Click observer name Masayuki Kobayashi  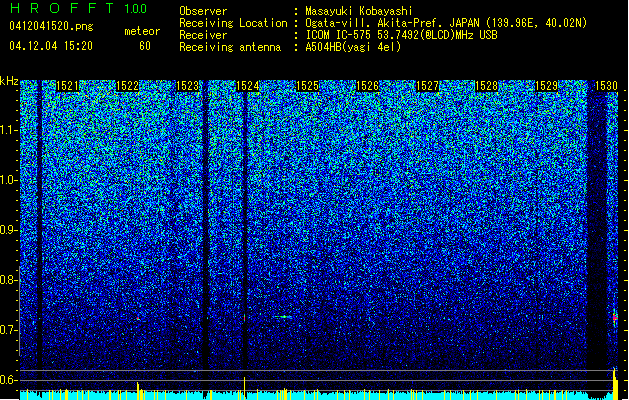(359, 11)
